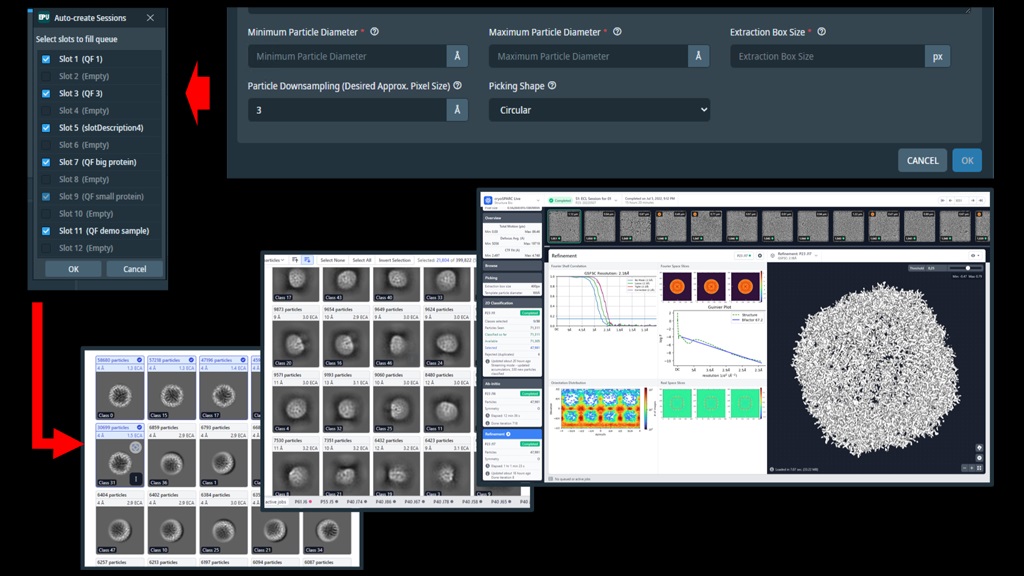Click Invert Selection above the 2D classes

[394, 260]
